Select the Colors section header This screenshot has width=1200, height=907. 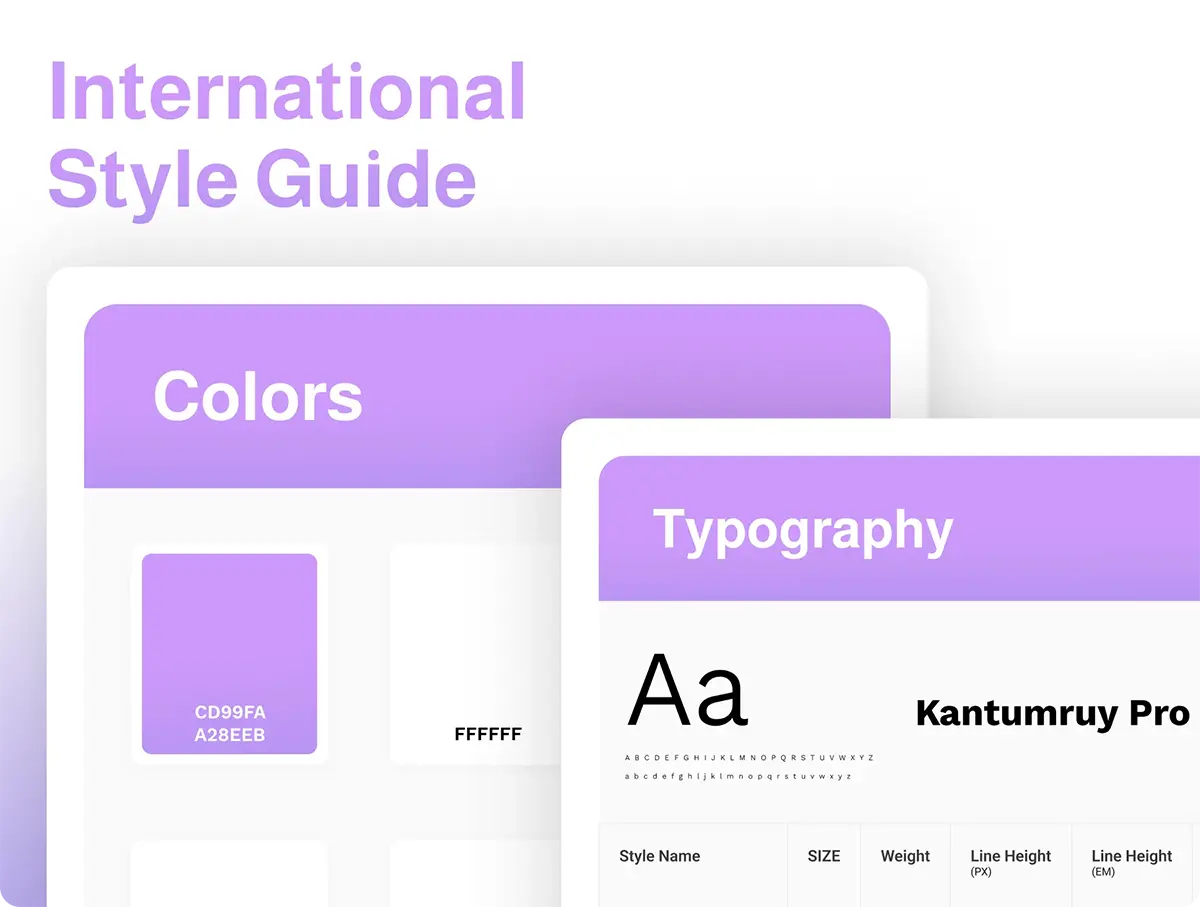258,396
